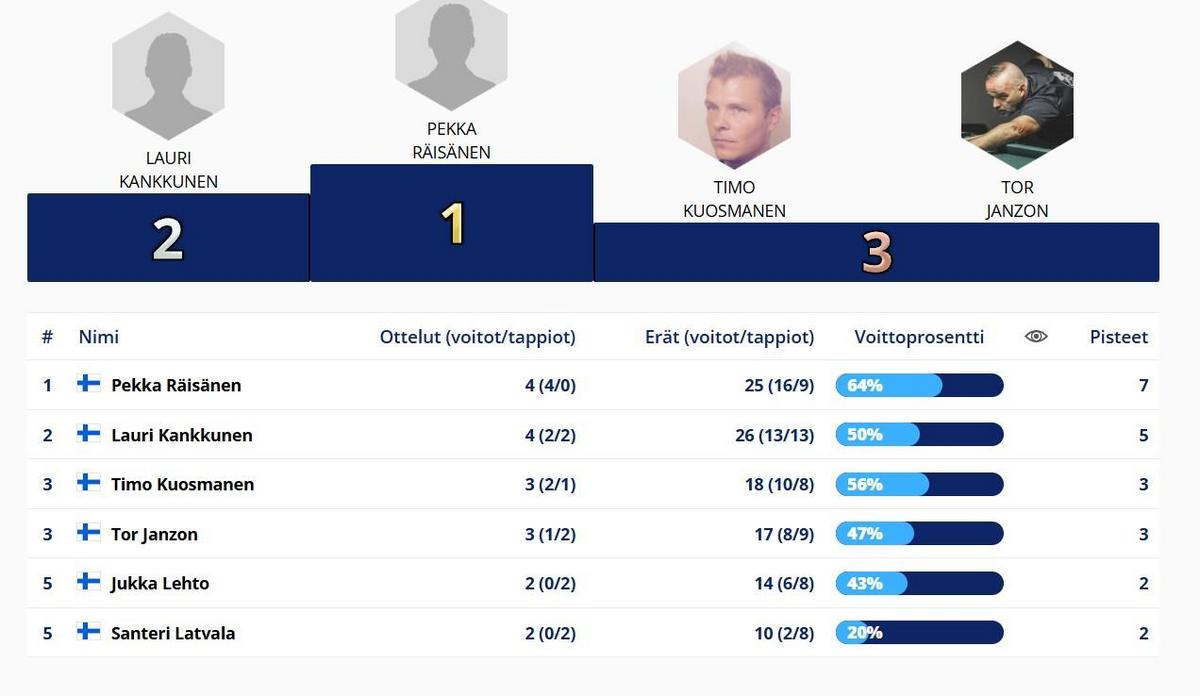
Task: Open Pekka Räisänen player link in table
Action: pyautogui.click(x=176, y=385)
